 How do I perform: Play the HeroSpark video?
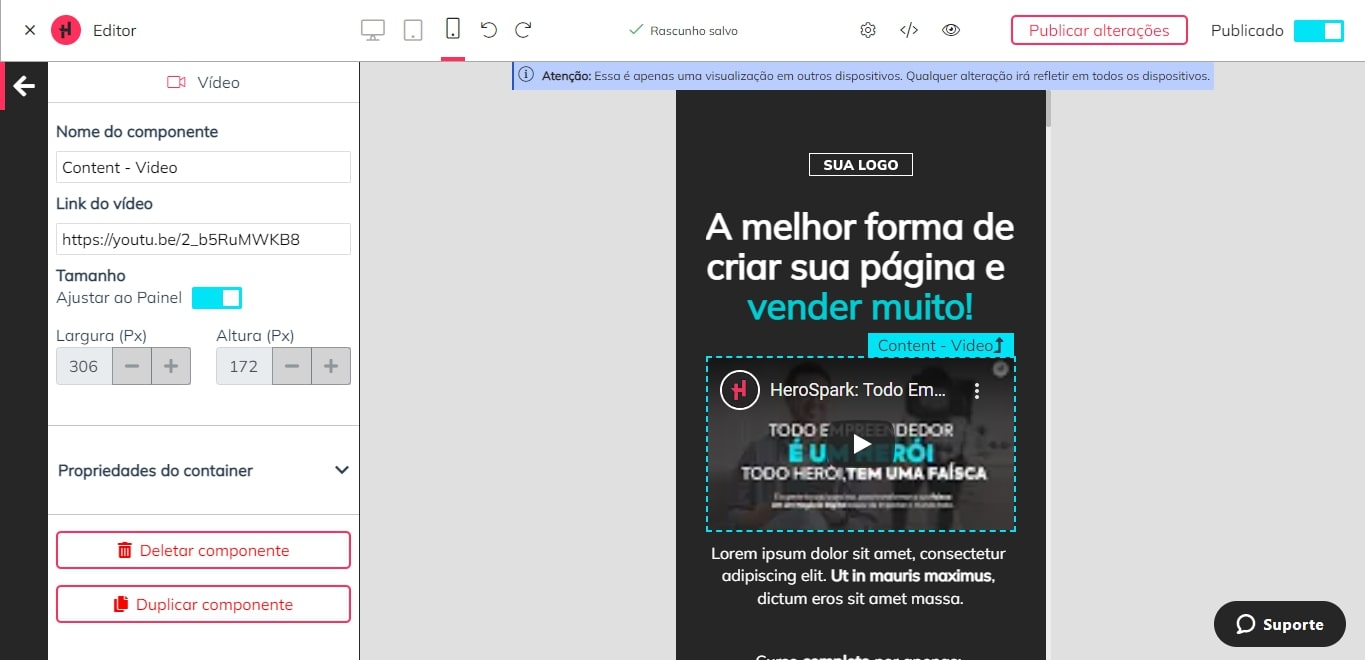(861, 444)
